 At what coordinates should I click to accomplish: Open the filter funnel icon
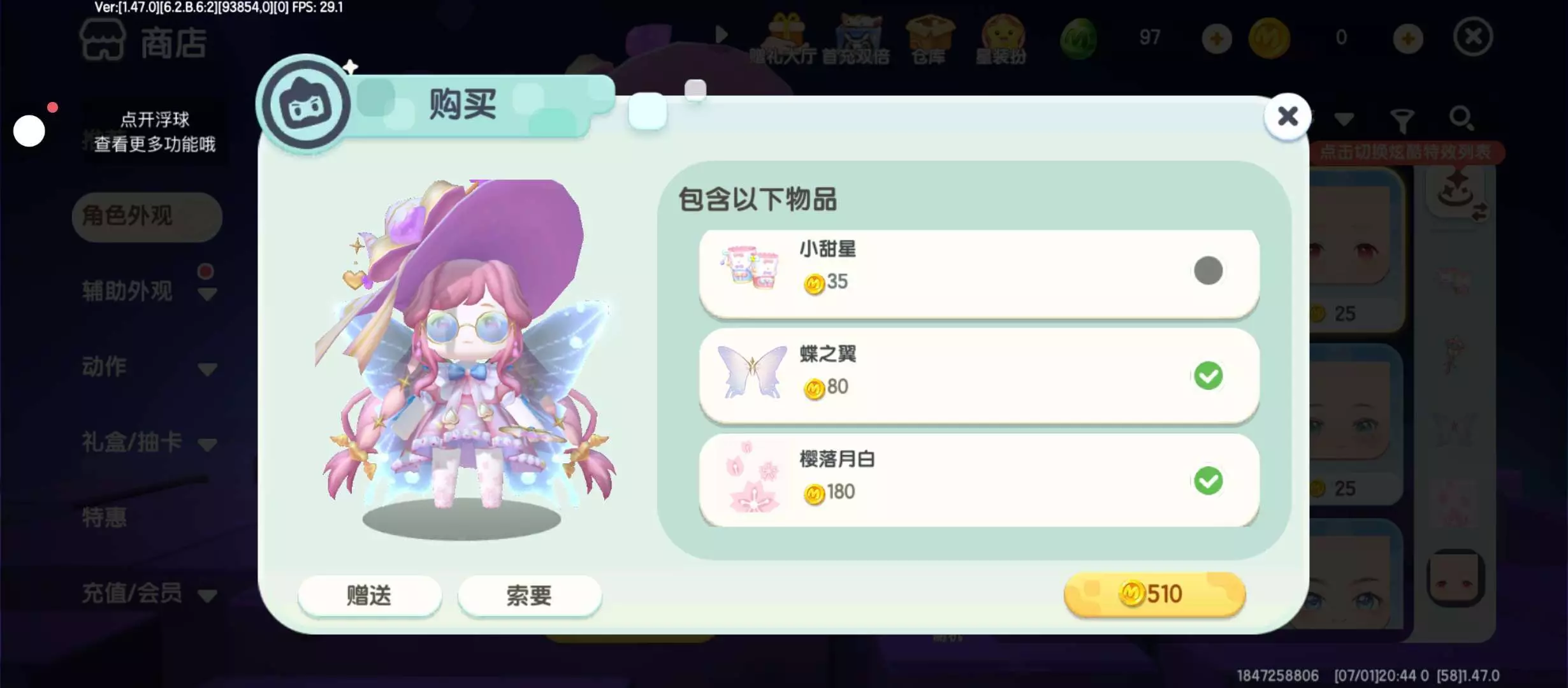1402,120
